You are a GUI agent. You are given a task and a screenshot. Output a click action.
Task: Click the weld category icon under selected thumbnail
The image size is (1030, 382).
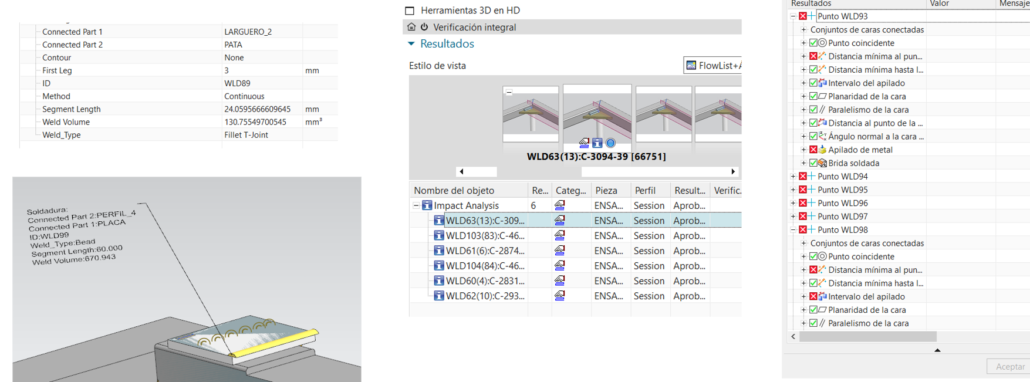[x=585, y=142]
